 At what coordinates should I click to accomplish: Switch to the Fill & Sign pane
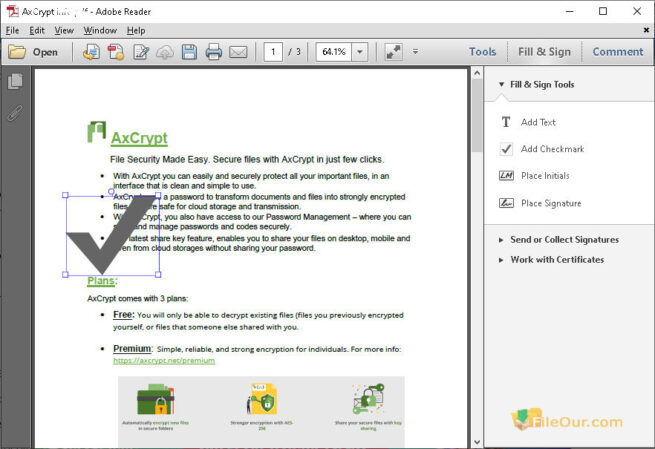pyautogui.click(x=544, y=52)
